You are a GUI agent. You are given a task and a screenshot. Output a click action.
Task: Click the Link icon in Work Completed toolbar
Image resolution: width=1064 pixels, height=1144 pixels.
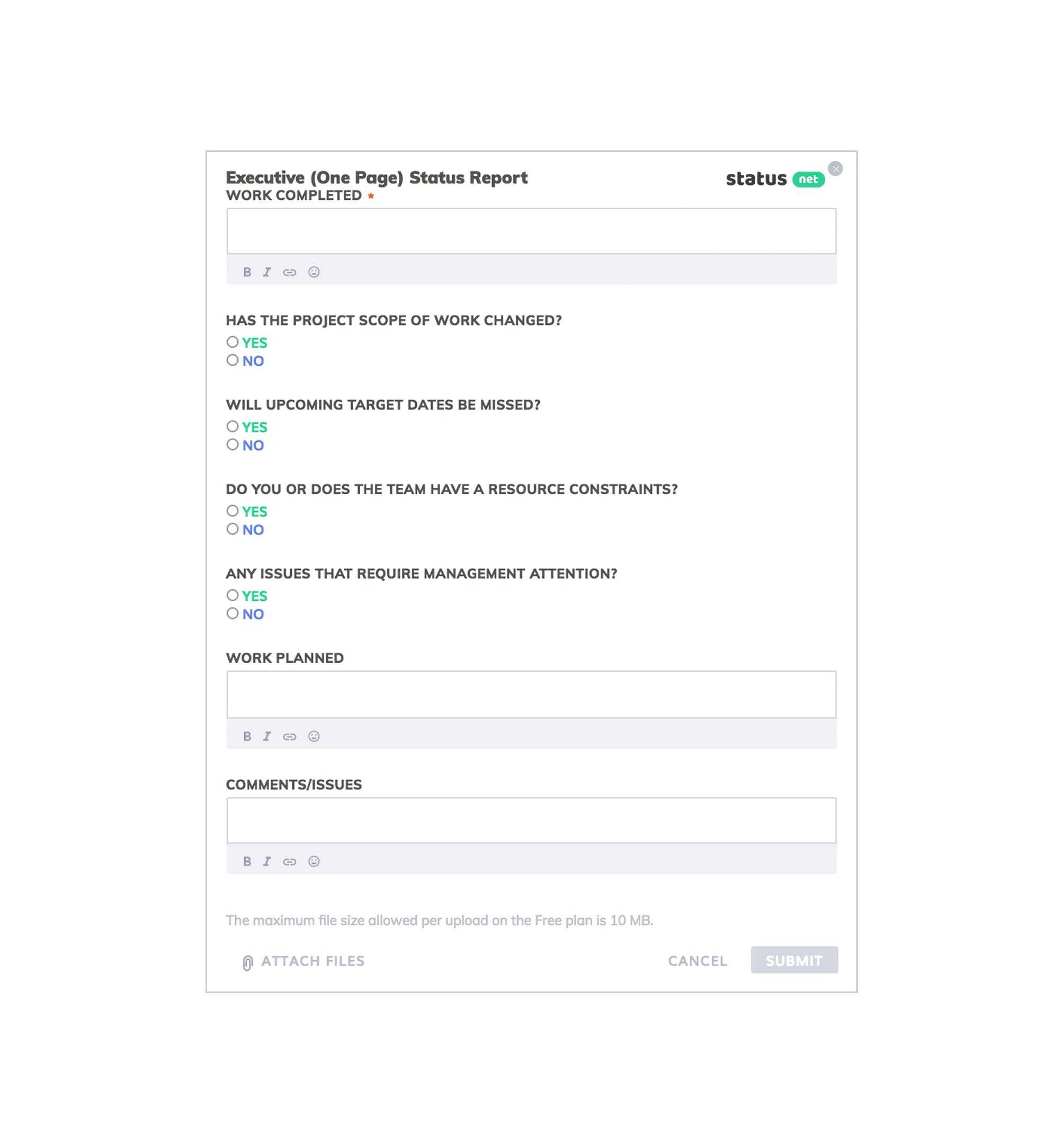(x=290, y=272)
